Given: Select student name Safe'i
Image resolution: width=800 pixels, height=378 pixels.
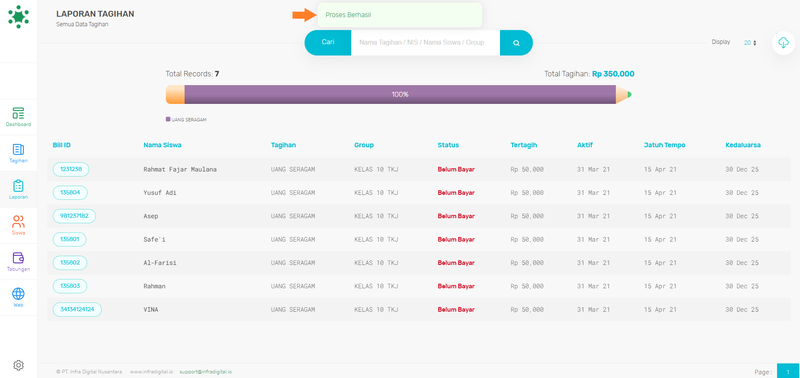Looking at the screenshot, I should [x=155, y=239].
